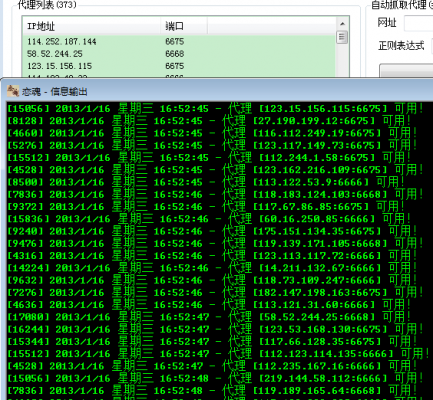Click log line for 112.123.114.135:6666
The height and width of the screenshot is (400, 433).
(218, 354)
